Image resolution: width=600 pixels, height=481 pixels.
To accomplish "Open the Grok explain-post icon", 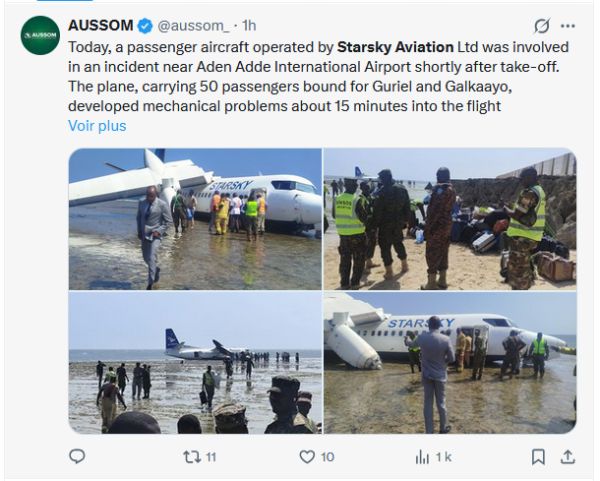I will (x=542, y=26).
